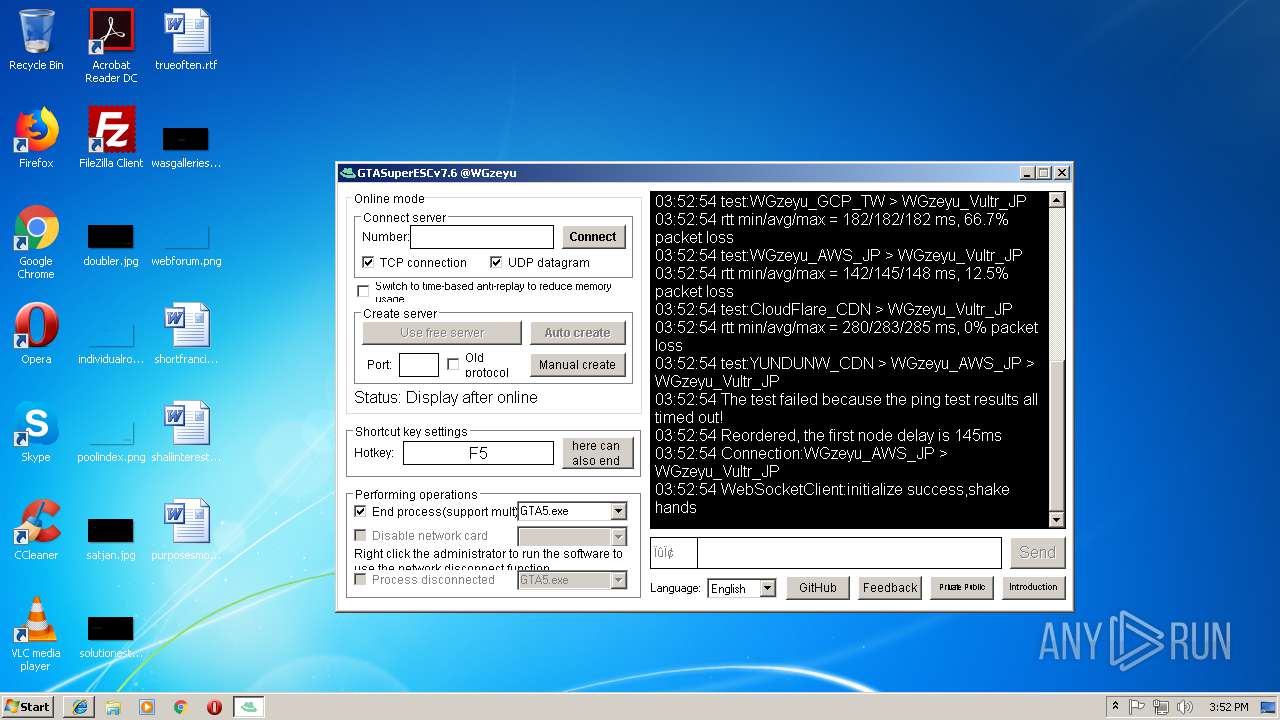Show hidden system tray icons
The height and width of the screenshot is (720, 1280).
point(1115,707)
